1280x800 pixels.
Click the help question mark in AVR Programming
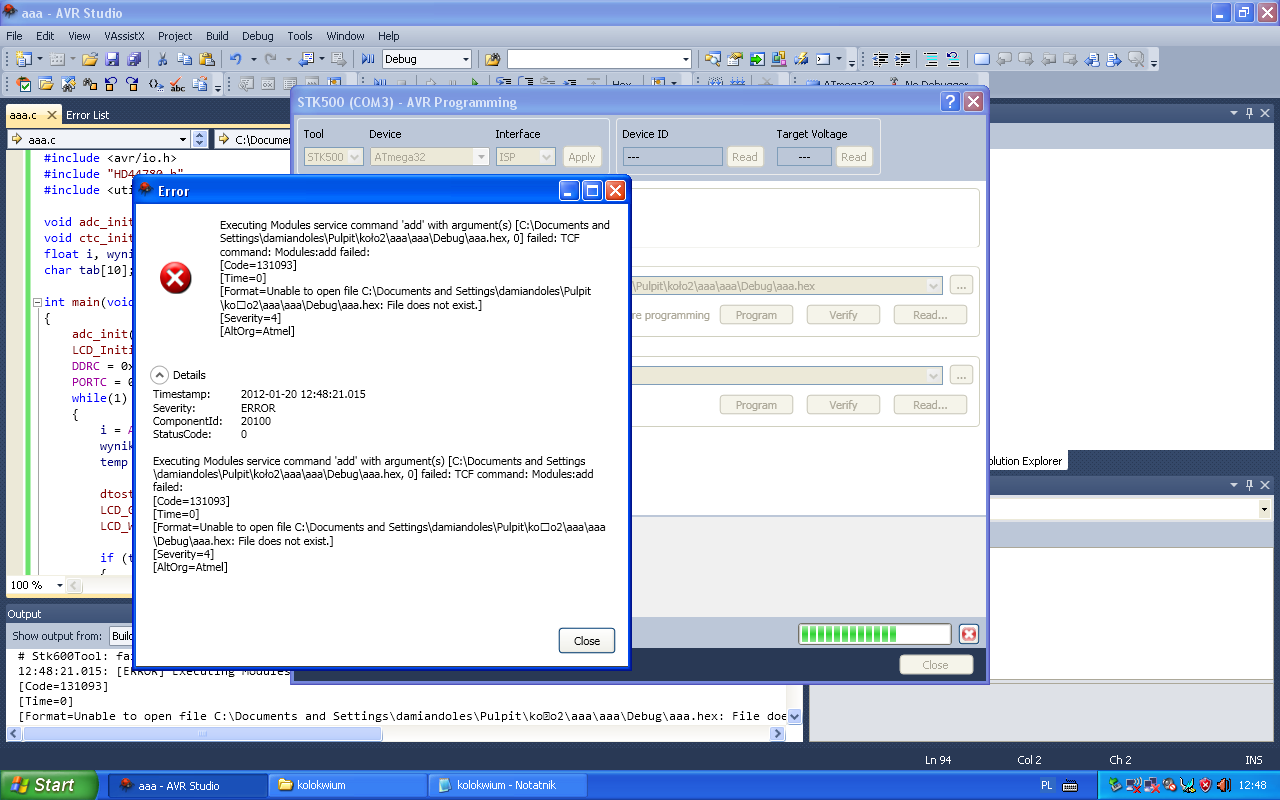click(x=950, y=102)
